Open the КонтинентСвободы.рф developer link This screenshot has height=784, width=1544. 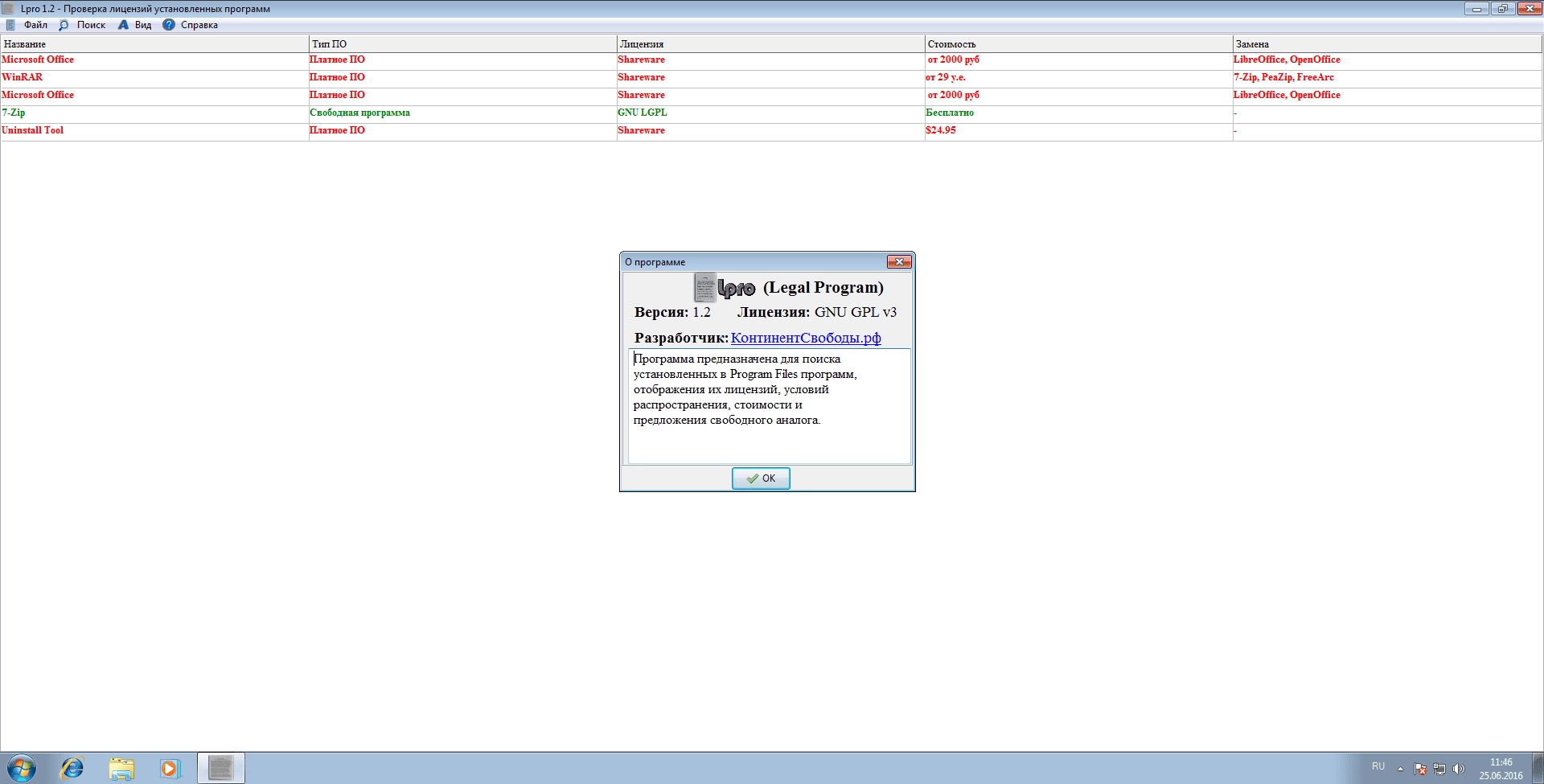806,338
